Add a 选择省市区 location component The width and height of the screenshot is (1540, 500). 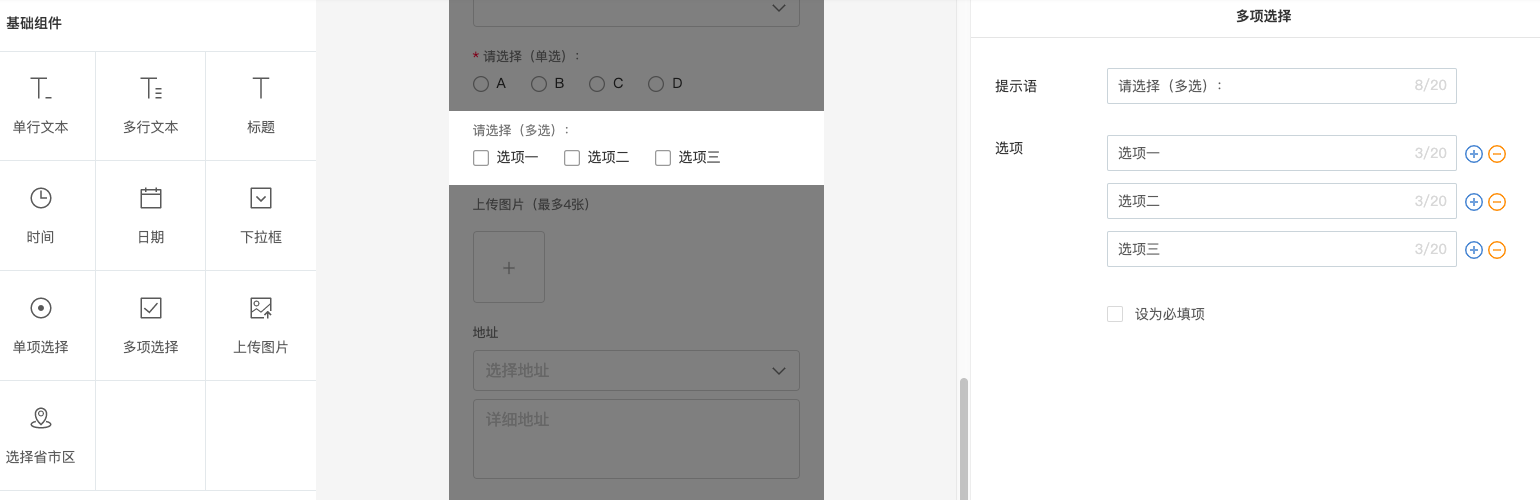coord(41,418)
